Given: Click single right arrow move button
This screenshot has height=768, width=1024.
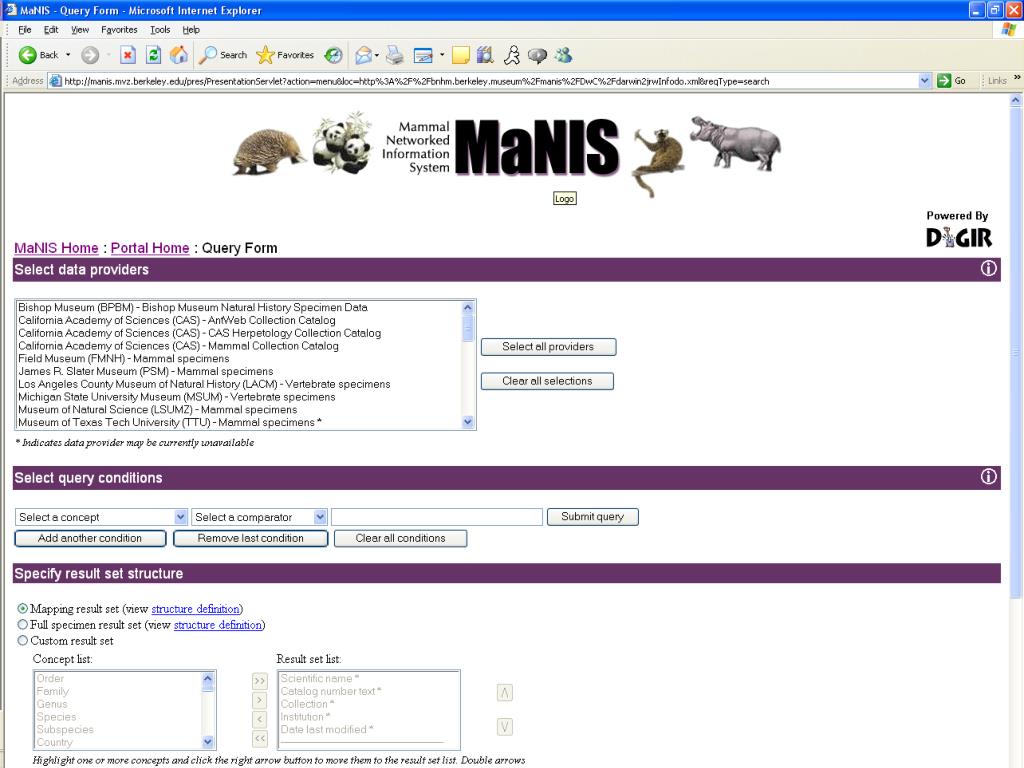Looking at the screenshot, I should (x=260, y=701).
